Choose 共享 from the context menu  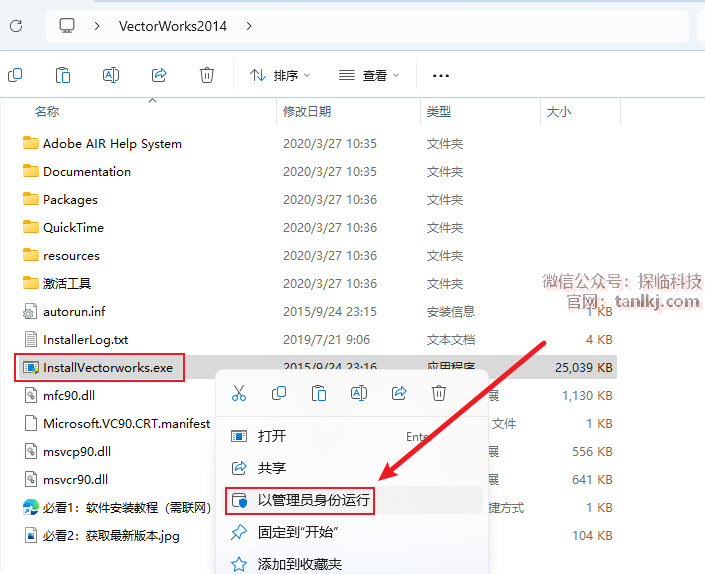pos(353,468)
